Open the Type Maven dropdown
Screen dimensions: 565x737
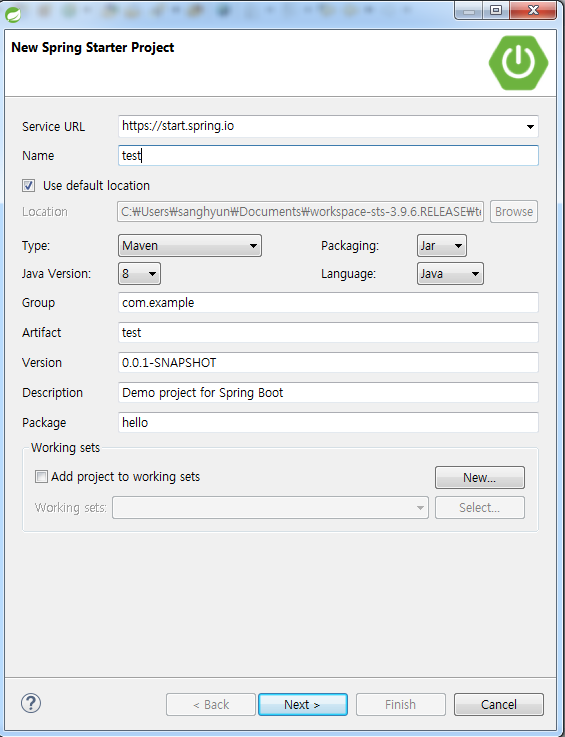coord(190,246)
